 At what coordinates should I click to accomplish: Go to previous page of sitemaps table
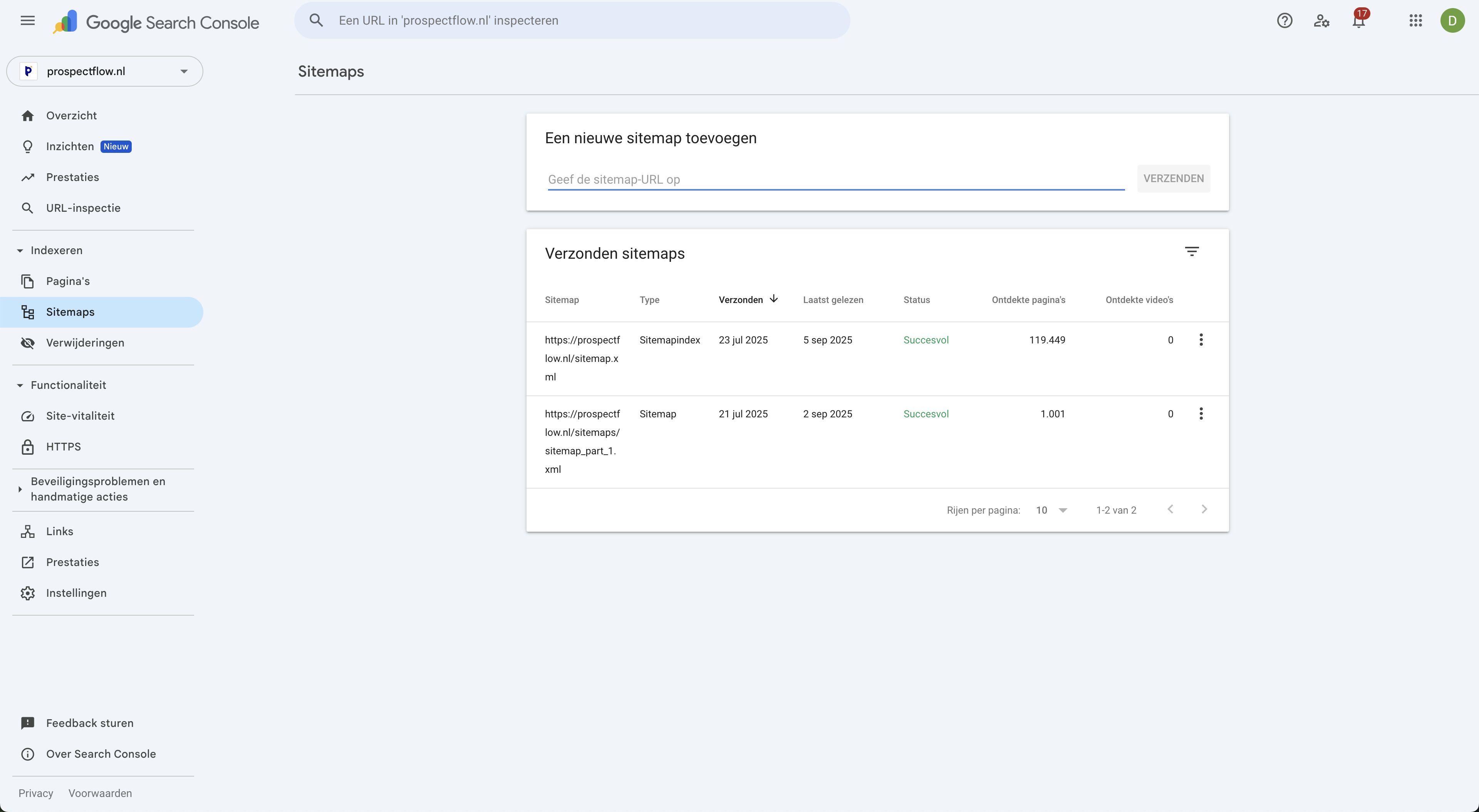click(1170, 509)
